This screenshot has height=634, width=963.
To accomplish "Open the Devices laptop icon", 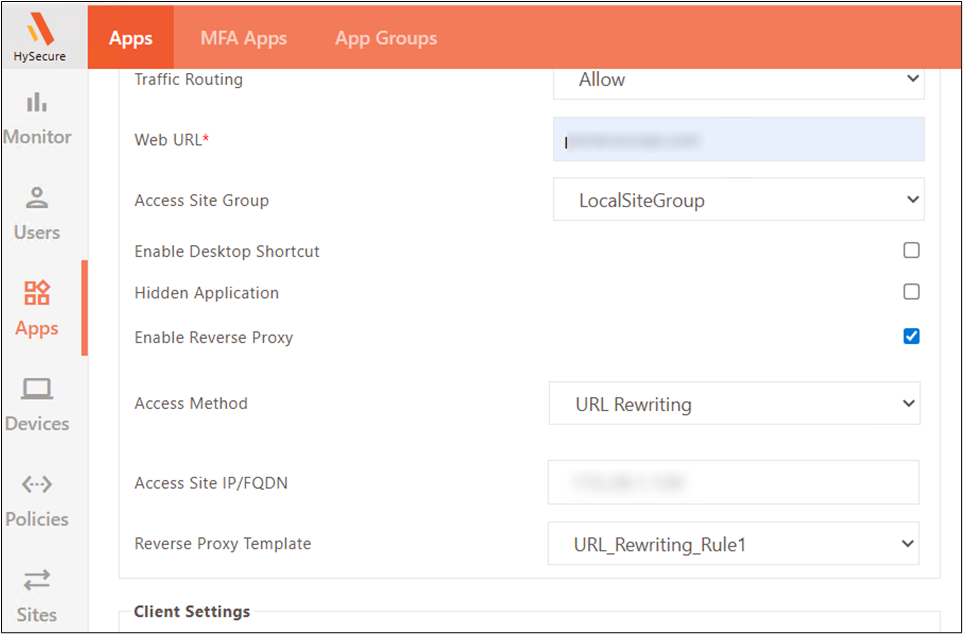I will tap(37, 389).
